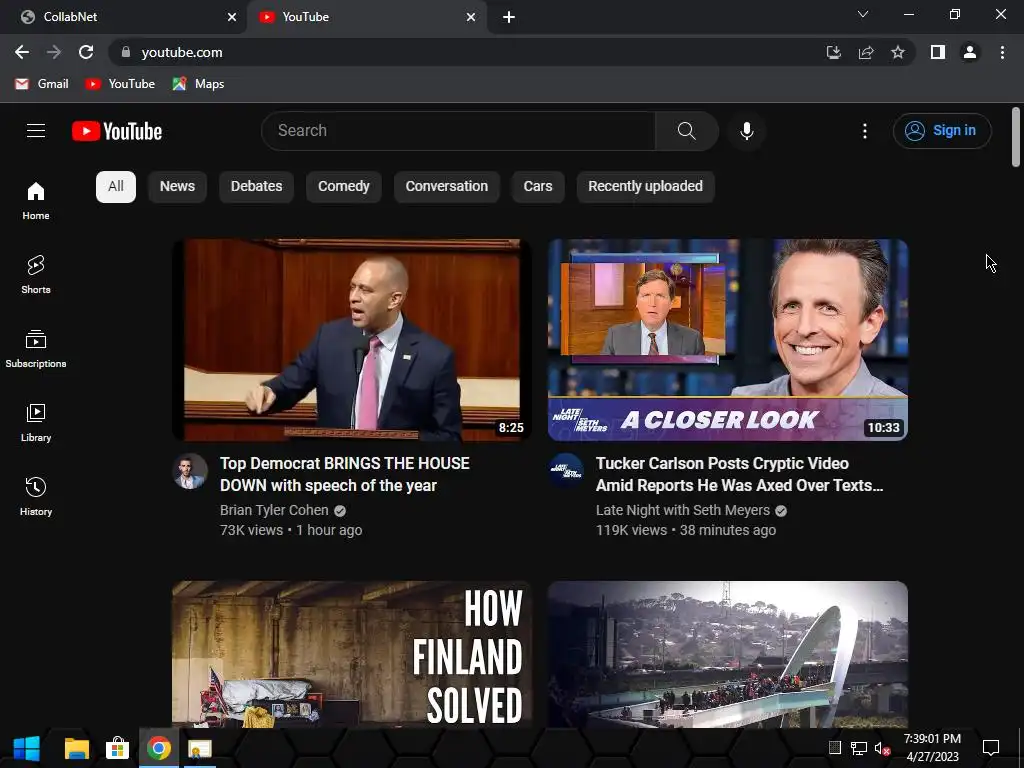Open Windows notification center
The image size is (1024, 768).
tap(991, 748)
